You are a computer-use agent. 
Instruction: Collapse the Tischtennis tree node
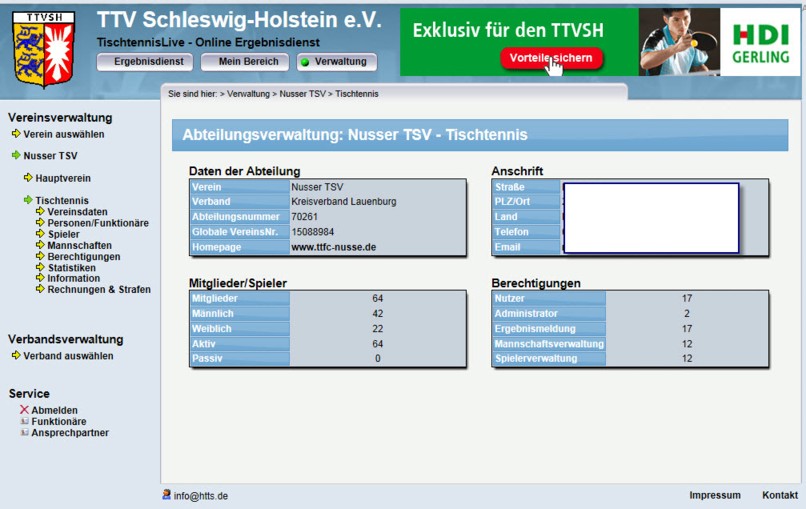pyautogui.click(x=28, y=200)
